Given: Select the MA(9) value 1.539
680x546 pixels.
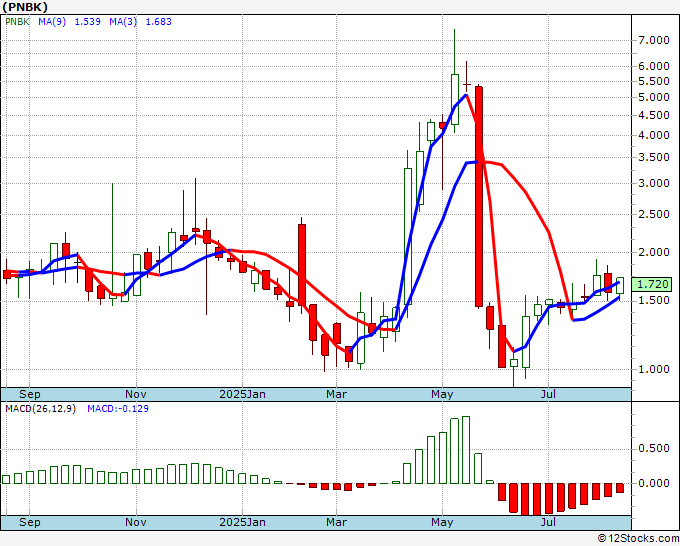Looking at the screenshot, I should tap(88, 22).
